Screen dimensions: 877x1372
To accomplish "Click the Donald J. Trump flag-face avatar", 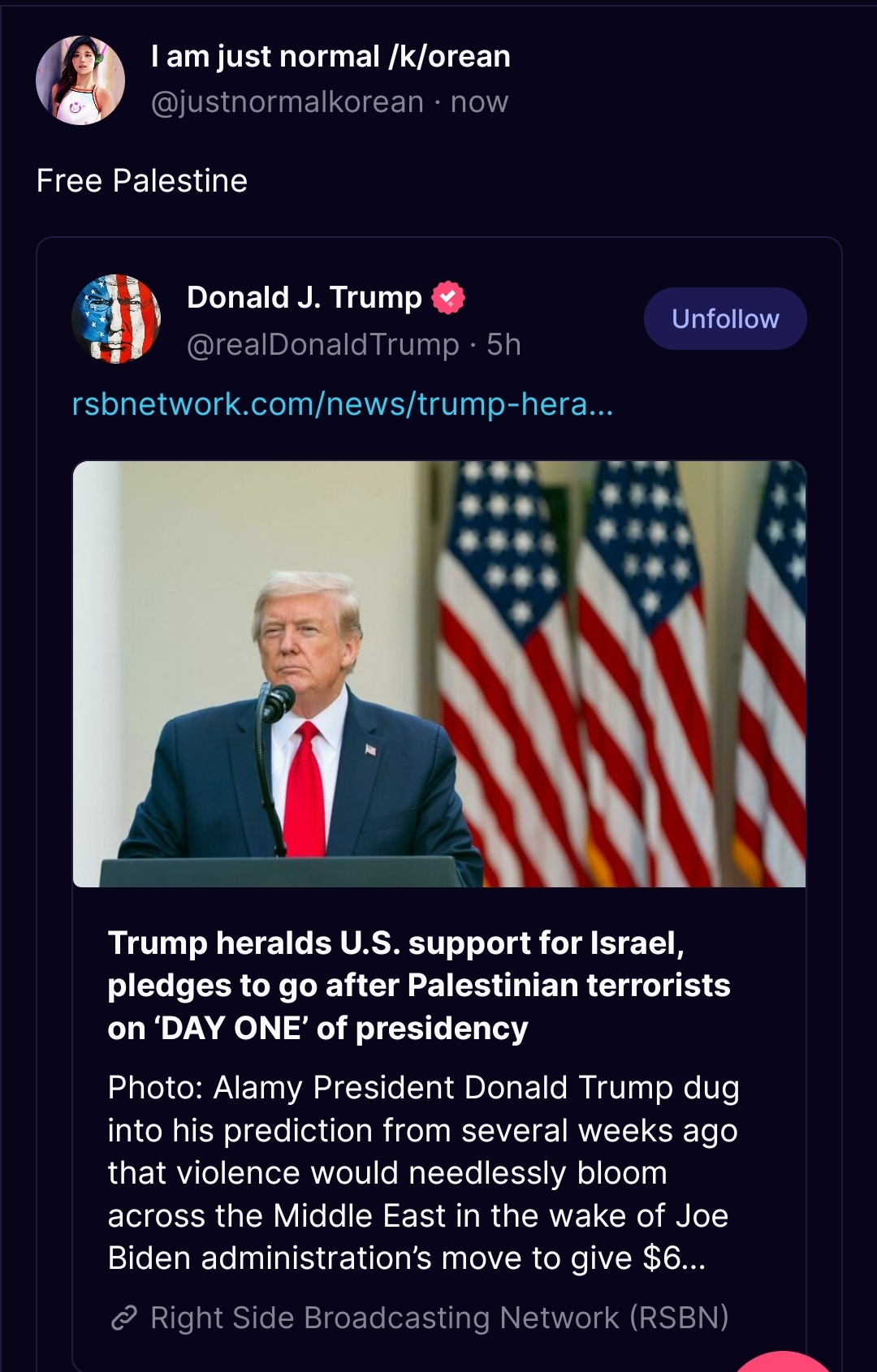I will [116, 319].
